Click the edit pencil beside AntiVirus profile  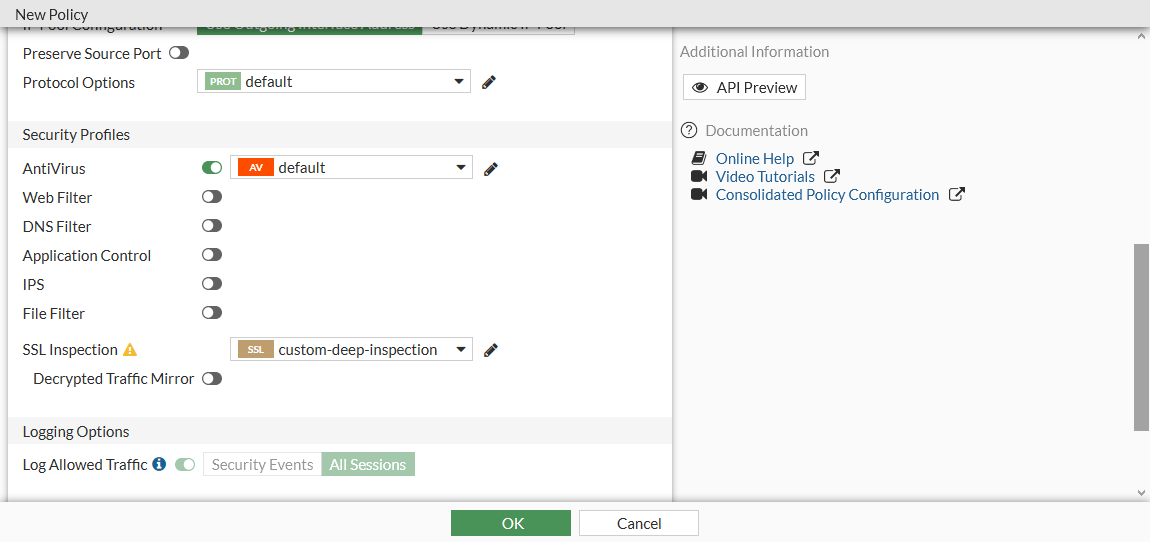[491, 169]
